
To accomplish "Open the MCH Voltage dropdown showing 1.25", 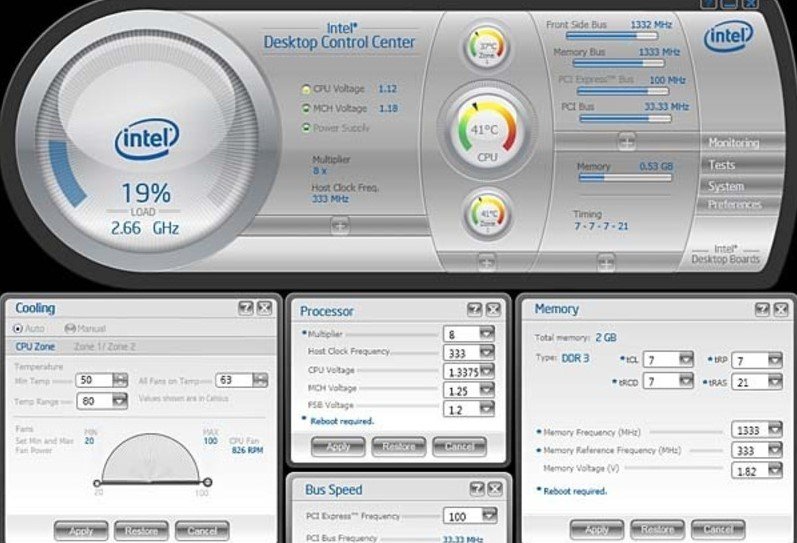I will (x=487, y=390).
